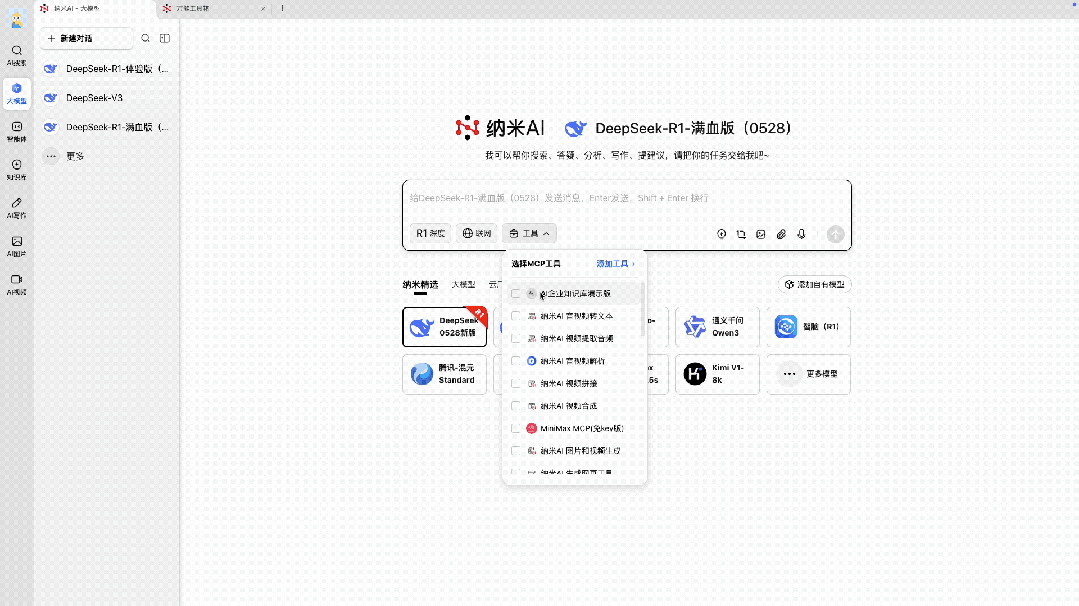Select the Kimi V1-8k model card
The image size is (1079, 606).
click(717, 374)
